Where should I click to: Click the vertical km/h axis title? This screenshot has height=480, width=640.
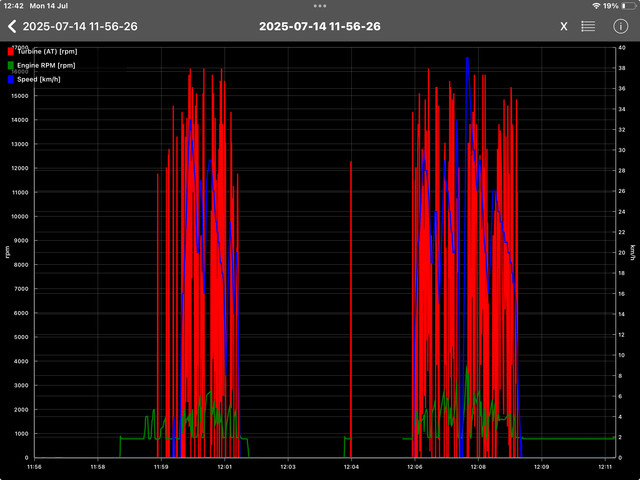tap(633, 252)
